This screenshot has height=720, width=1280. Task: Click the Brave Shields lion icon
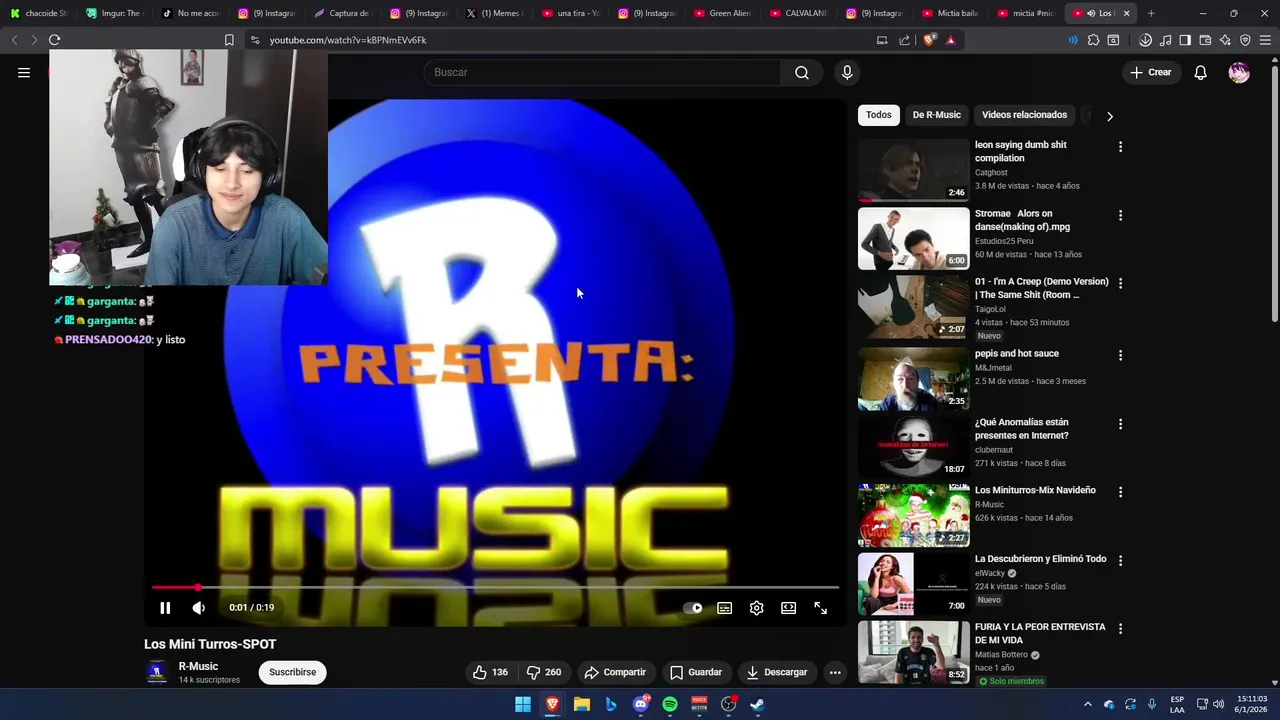click(x=929, y=40)
